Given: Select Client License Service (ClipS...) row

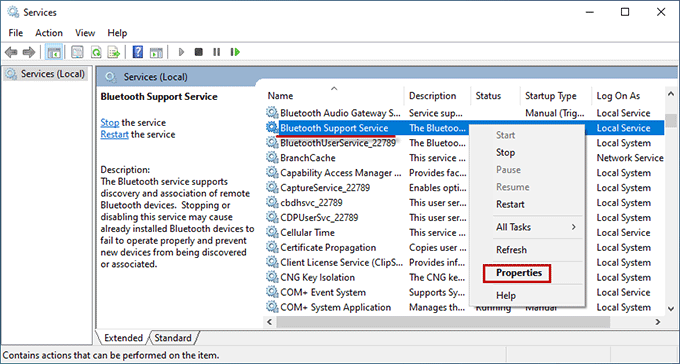Looking at the screenshot, I should click(341, 262).
